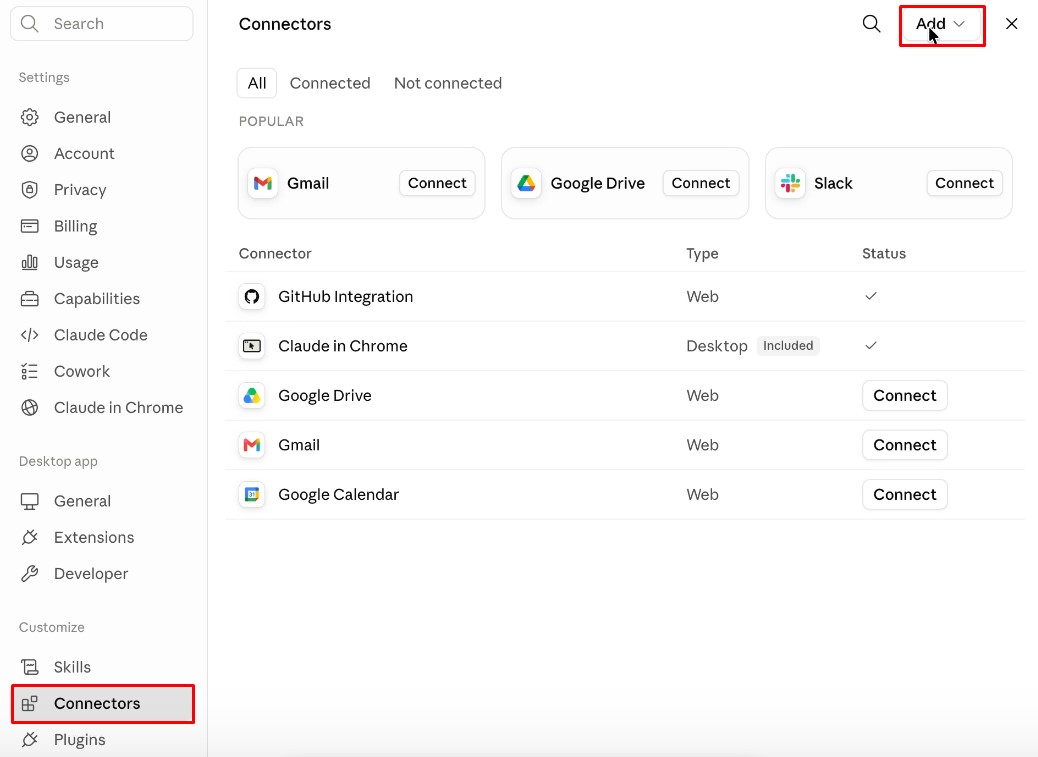Click the search magnifier icon beside Add
This screenshot has height=757, width=1038.
[x=871, y=24]
